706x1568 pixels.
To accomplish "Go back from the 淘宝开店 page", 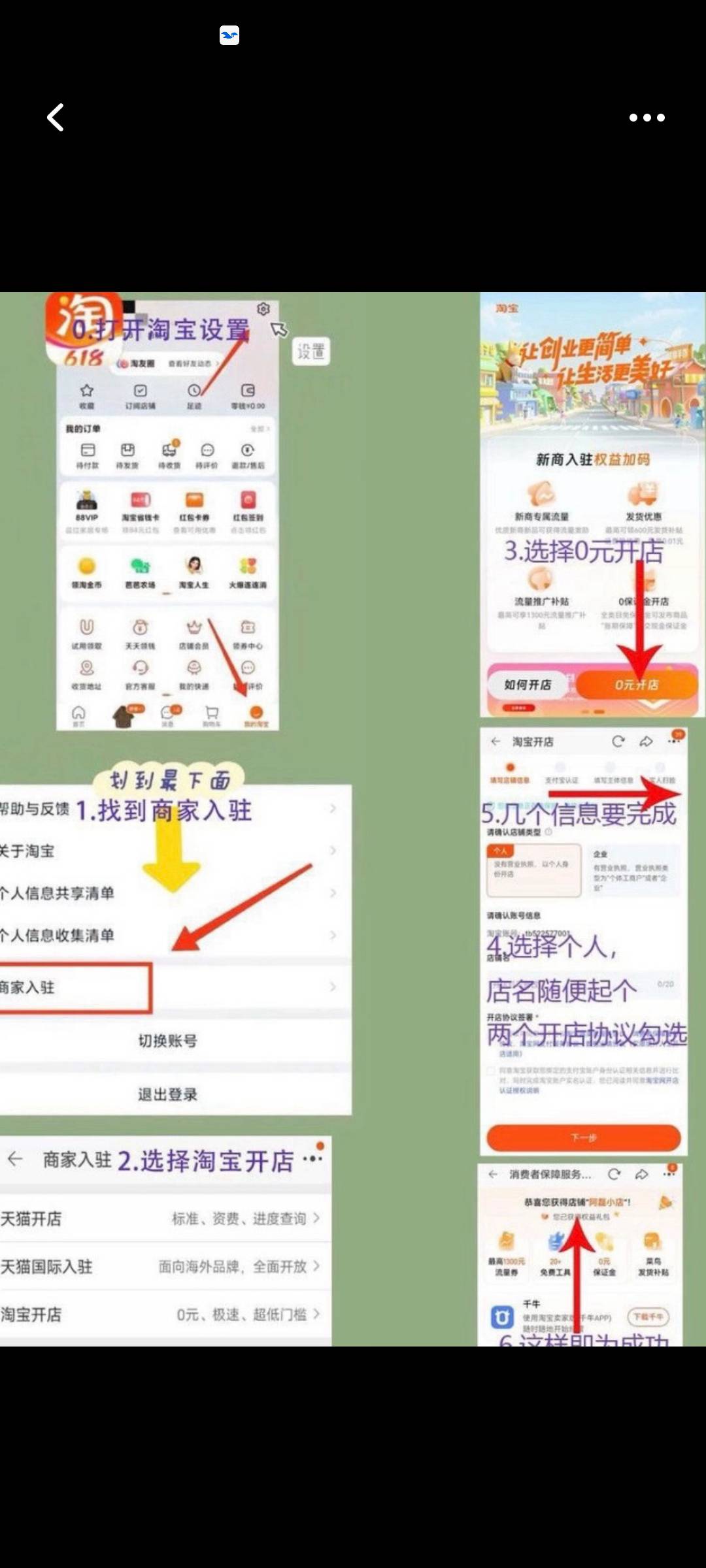I will pos(496,741).
